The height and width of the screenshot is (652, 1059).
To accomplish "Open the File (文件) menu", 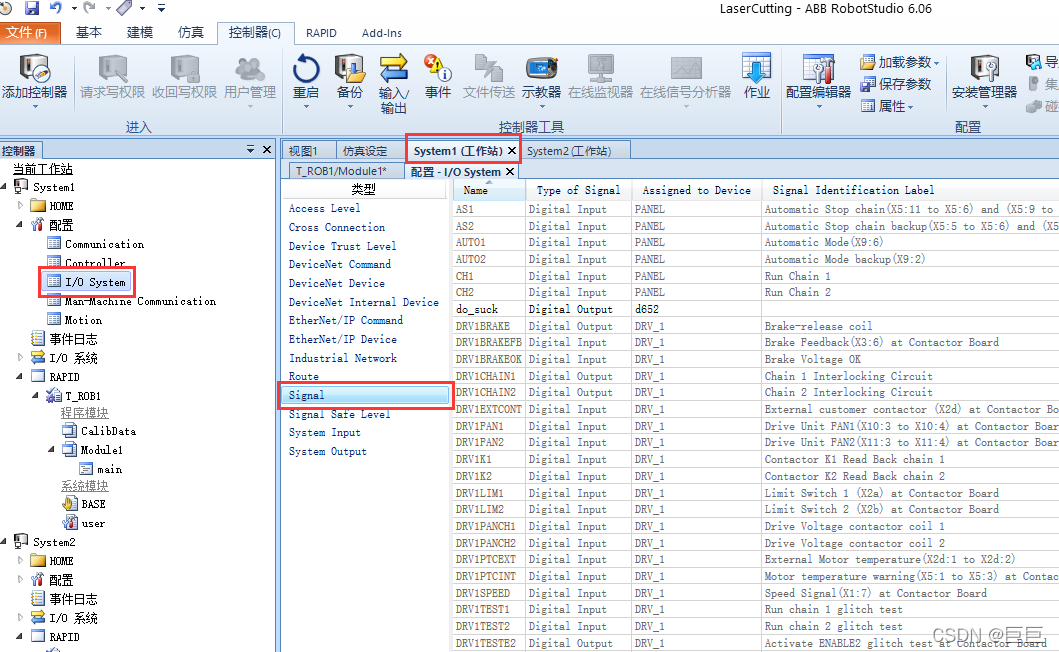I will tap(30, 32).
